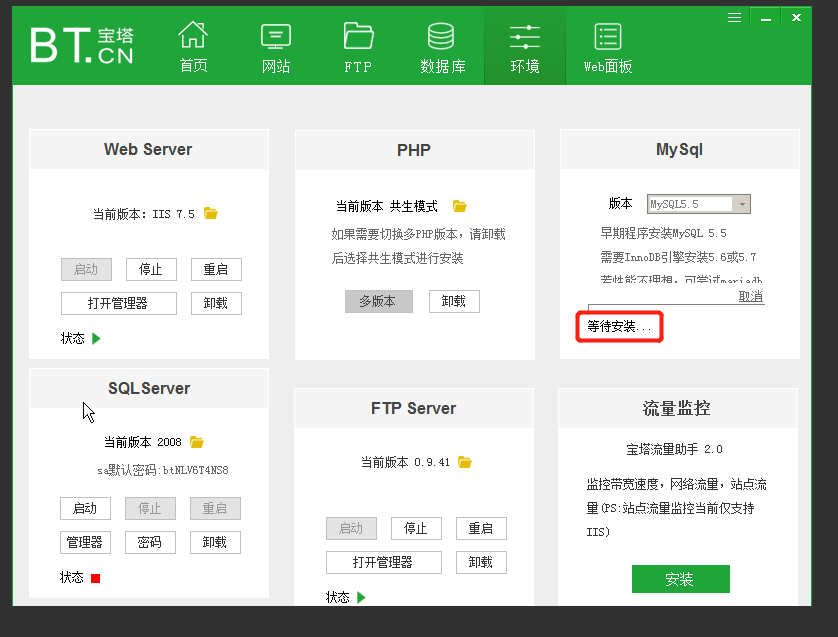Close the BT panel window
Viewport: 838px width, 637px height.
coord(796,18)
